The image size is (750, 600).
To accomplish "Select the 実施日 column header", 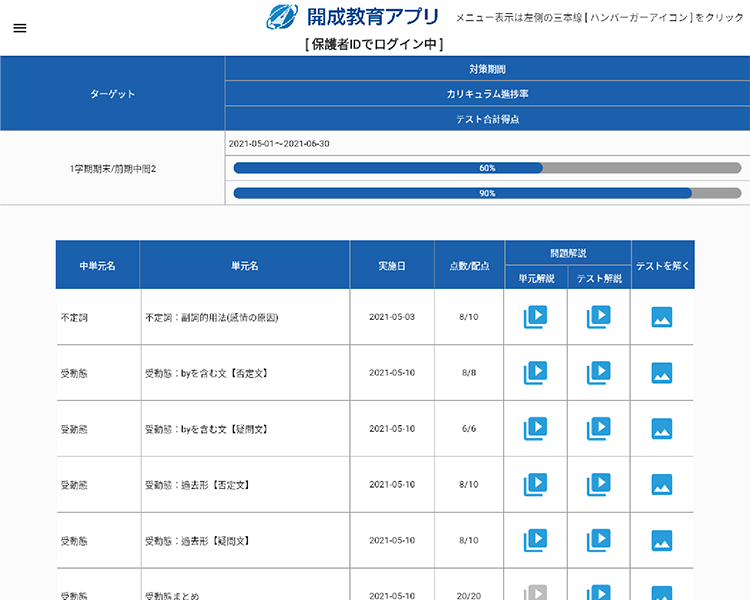I will point(392,265).
